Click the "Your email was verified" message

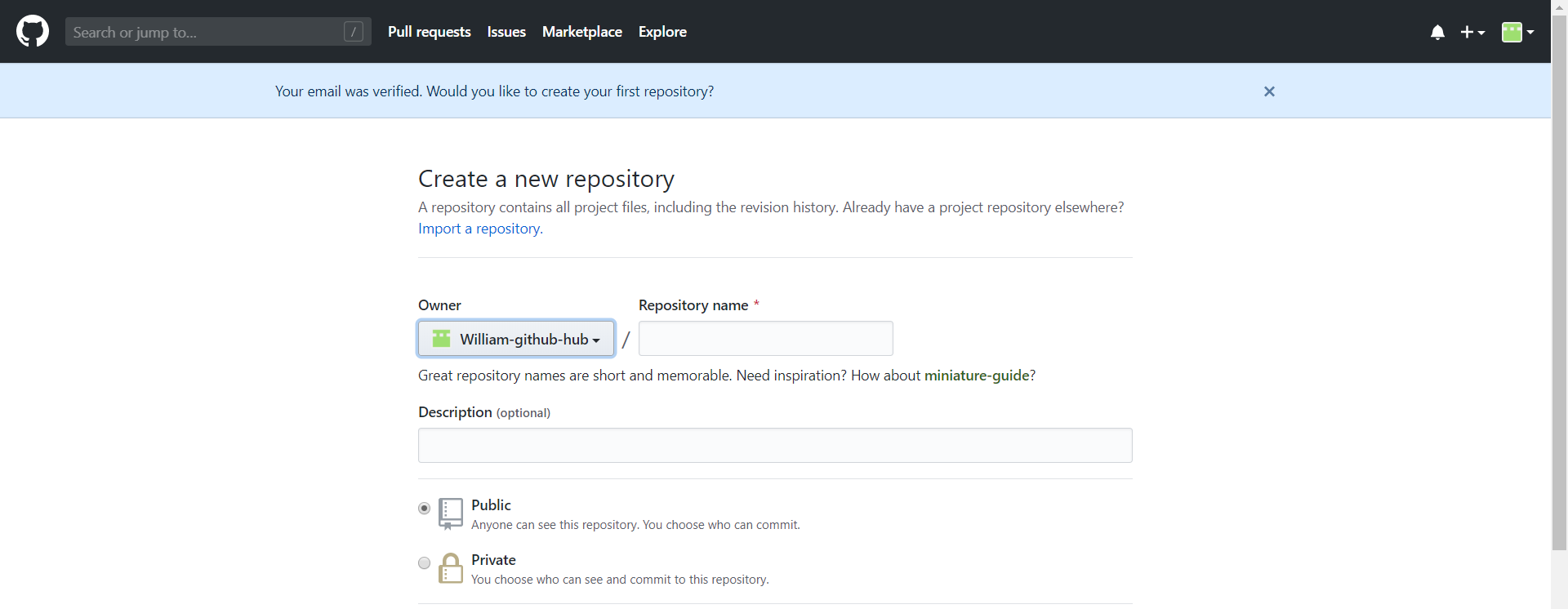[494, 91]
